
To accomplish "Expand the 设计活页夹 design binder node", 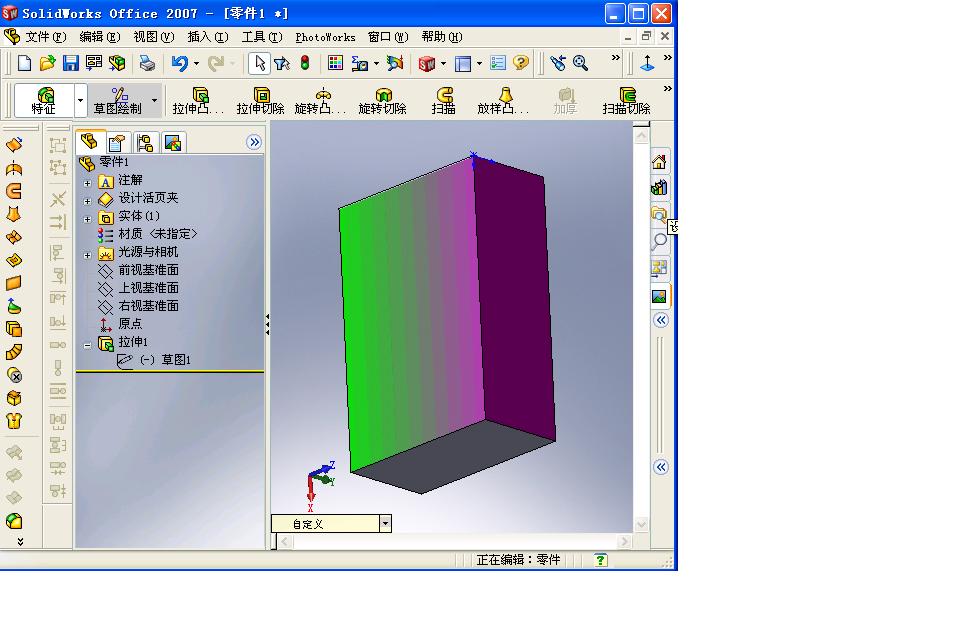I will pyautogui.click(x=87, y=201).
